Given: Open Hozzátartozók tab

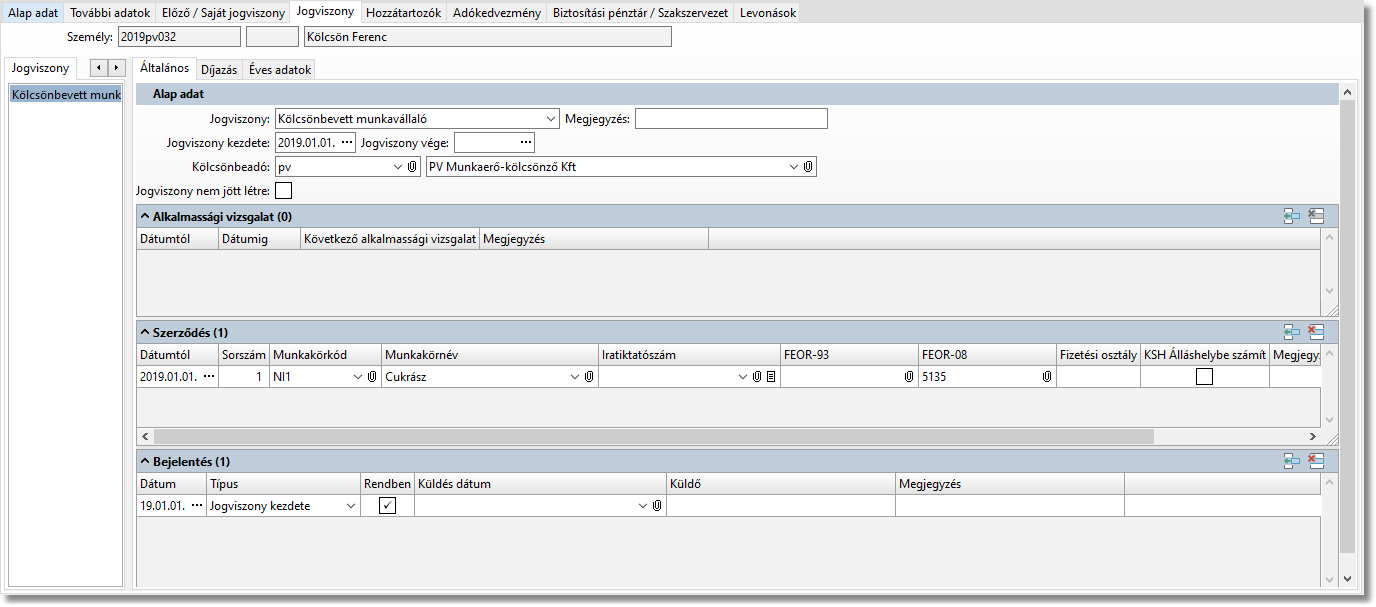Looking at the screenshot, I should [403, 13].
